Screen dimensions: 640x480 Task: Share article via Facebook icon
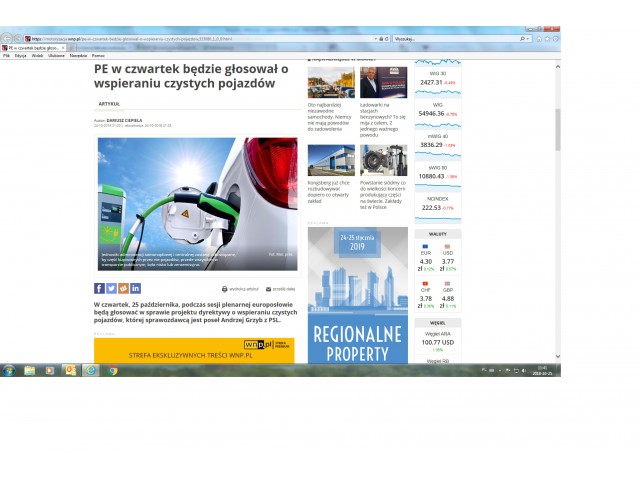tap(99, 289)
